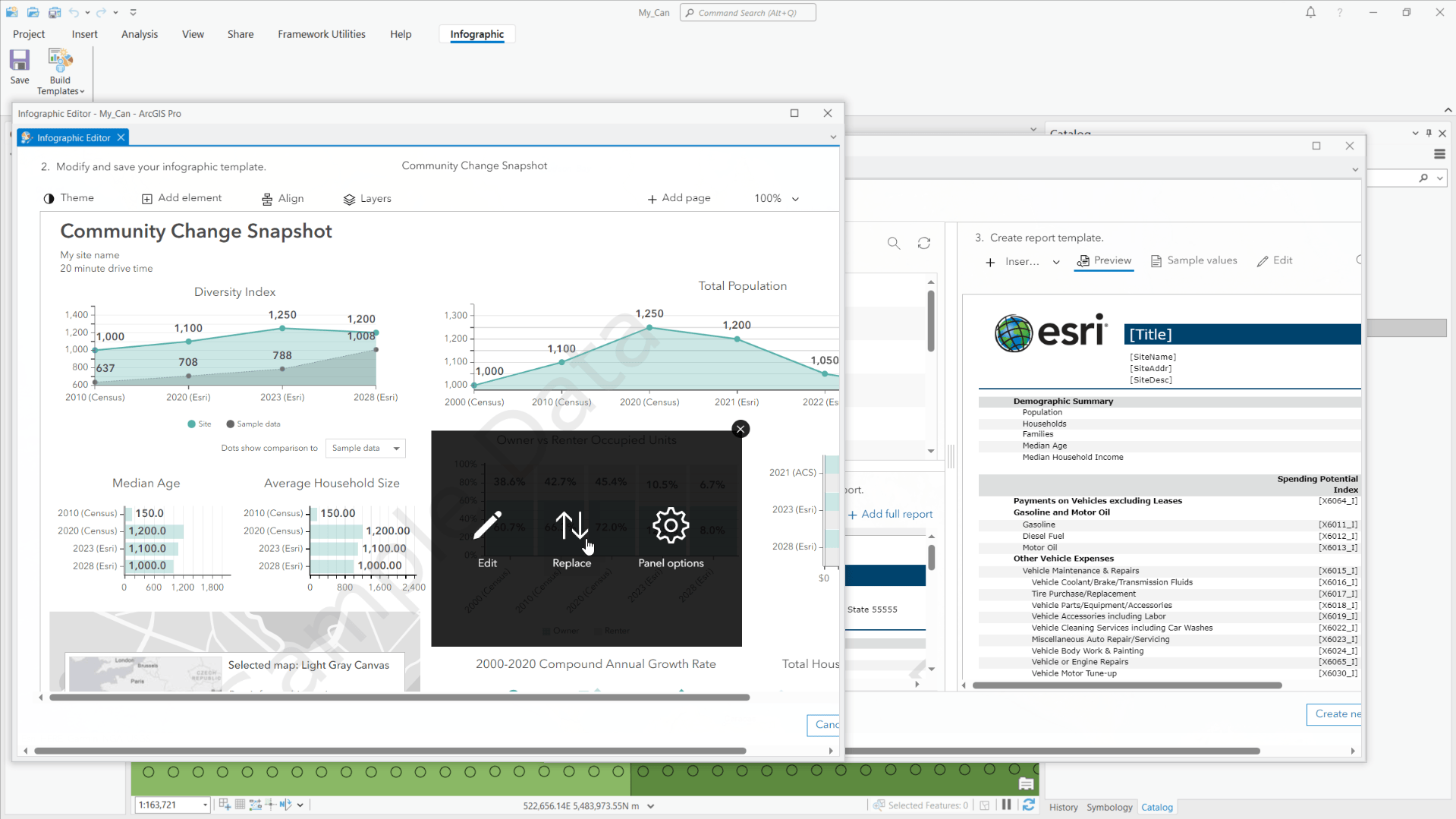Screen dimensions: 1456x819
Task: Select the Sample data legend marker
Action: 232,424
